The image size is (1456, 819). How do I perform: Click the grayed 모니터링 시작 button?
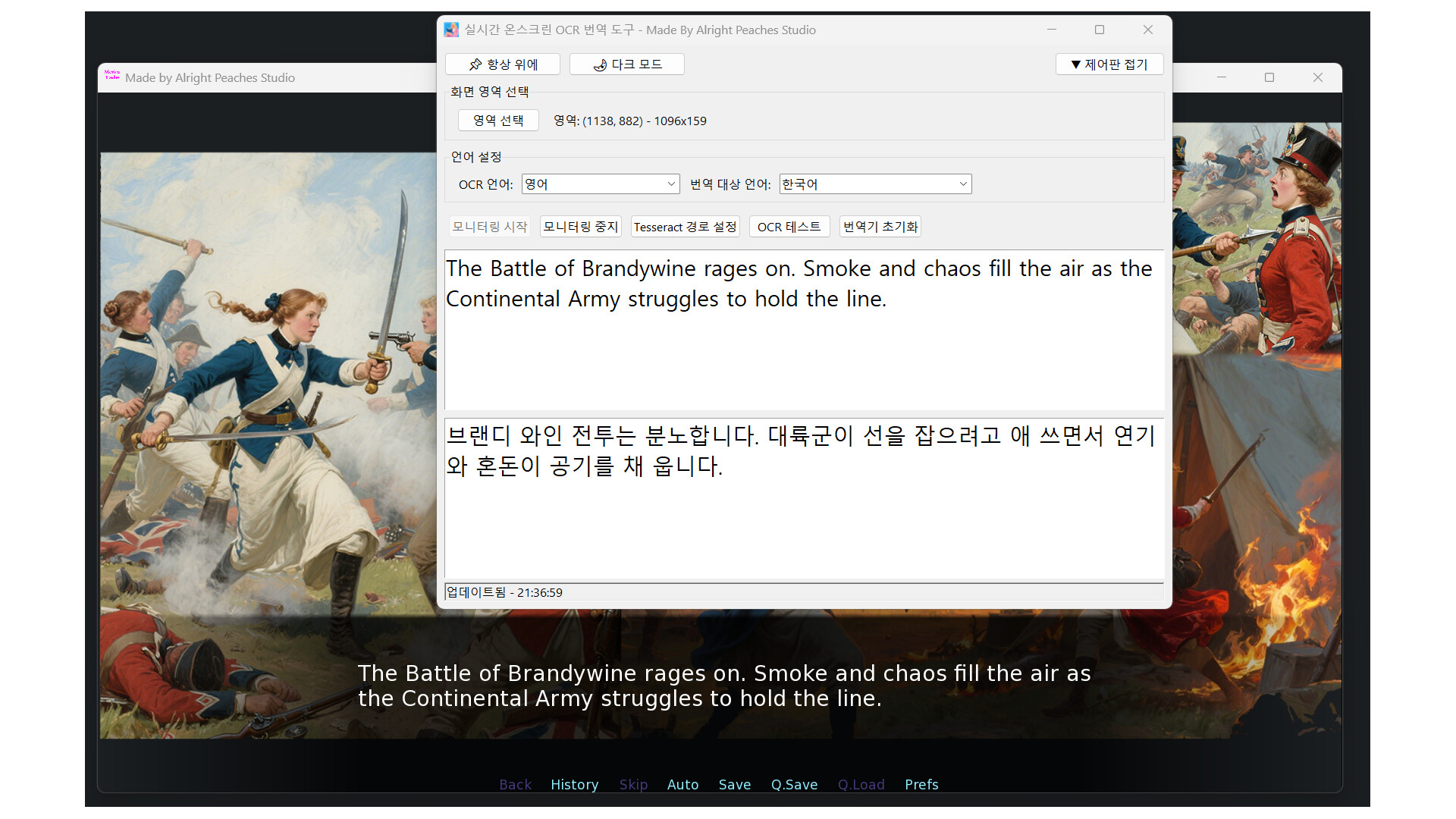point(489,226)
